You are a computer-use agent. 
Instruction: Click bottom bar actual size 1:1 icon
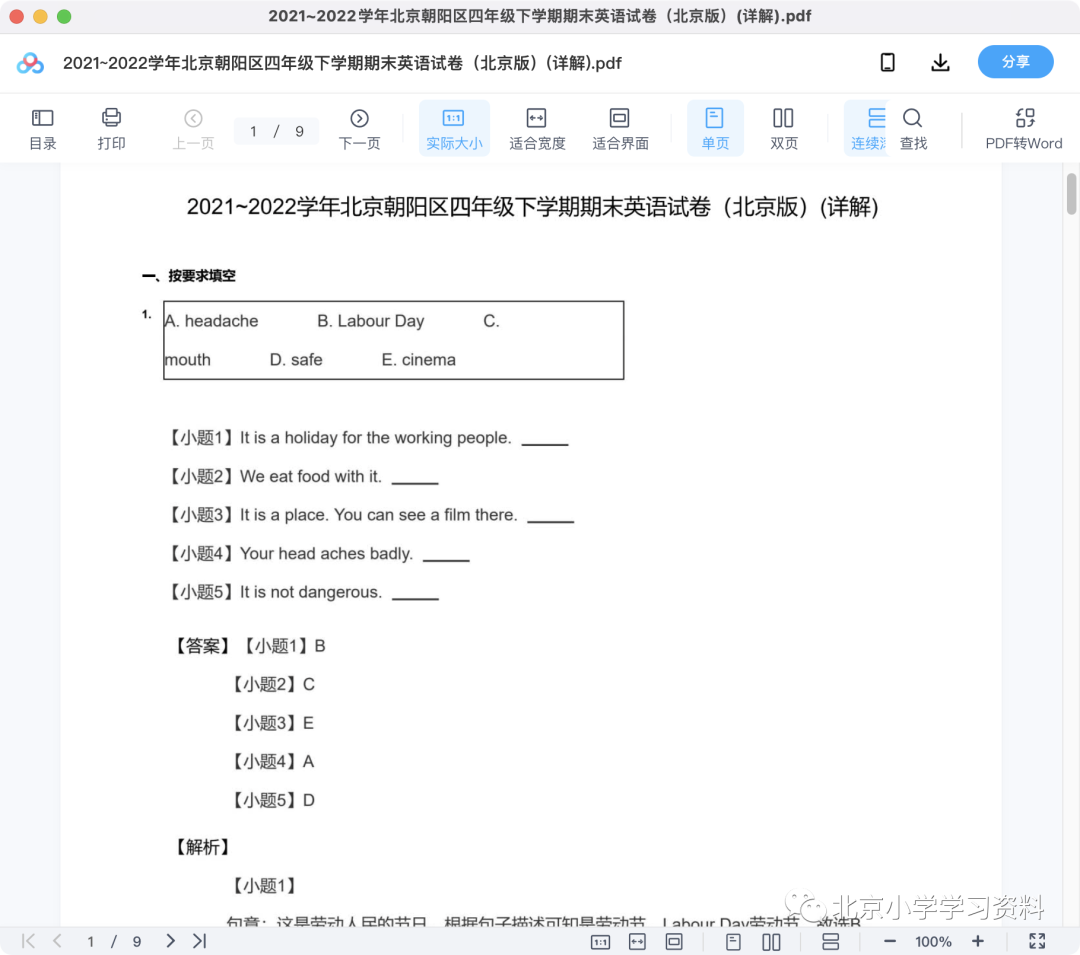click(601, 941)
